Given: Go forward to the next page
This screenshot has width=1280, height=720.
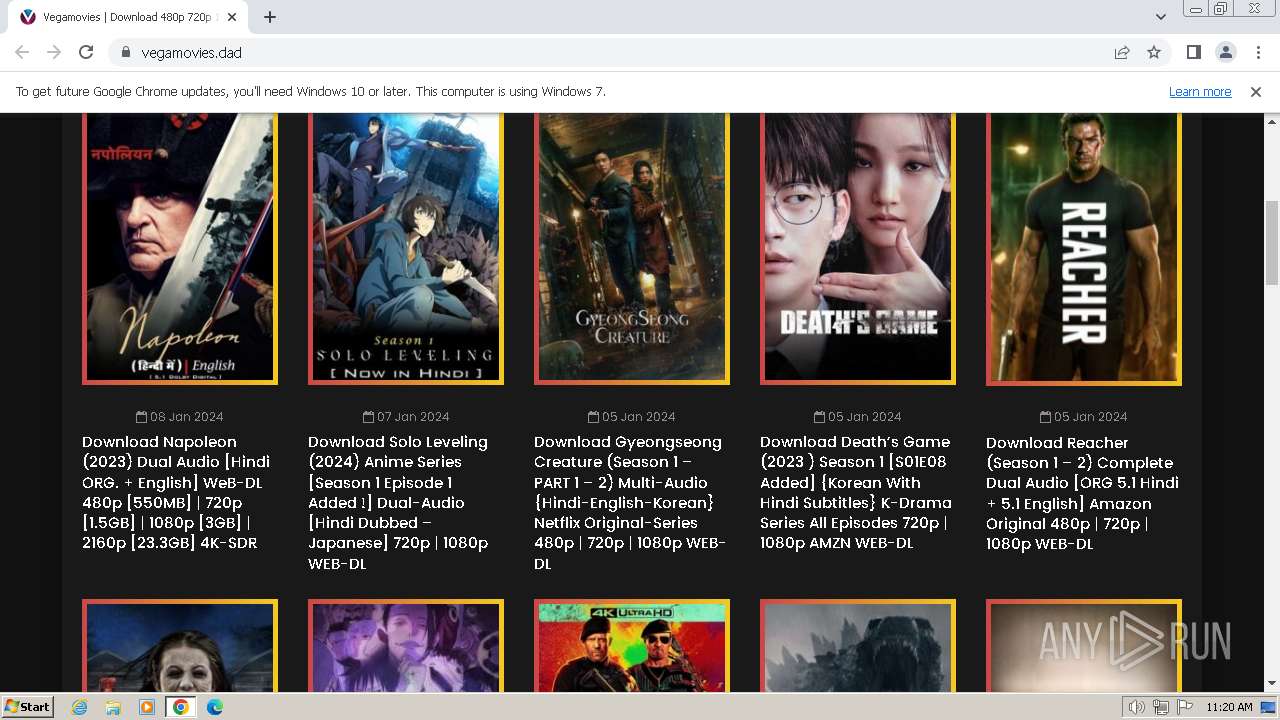Looking at the screenshot, I should [54, 52].
